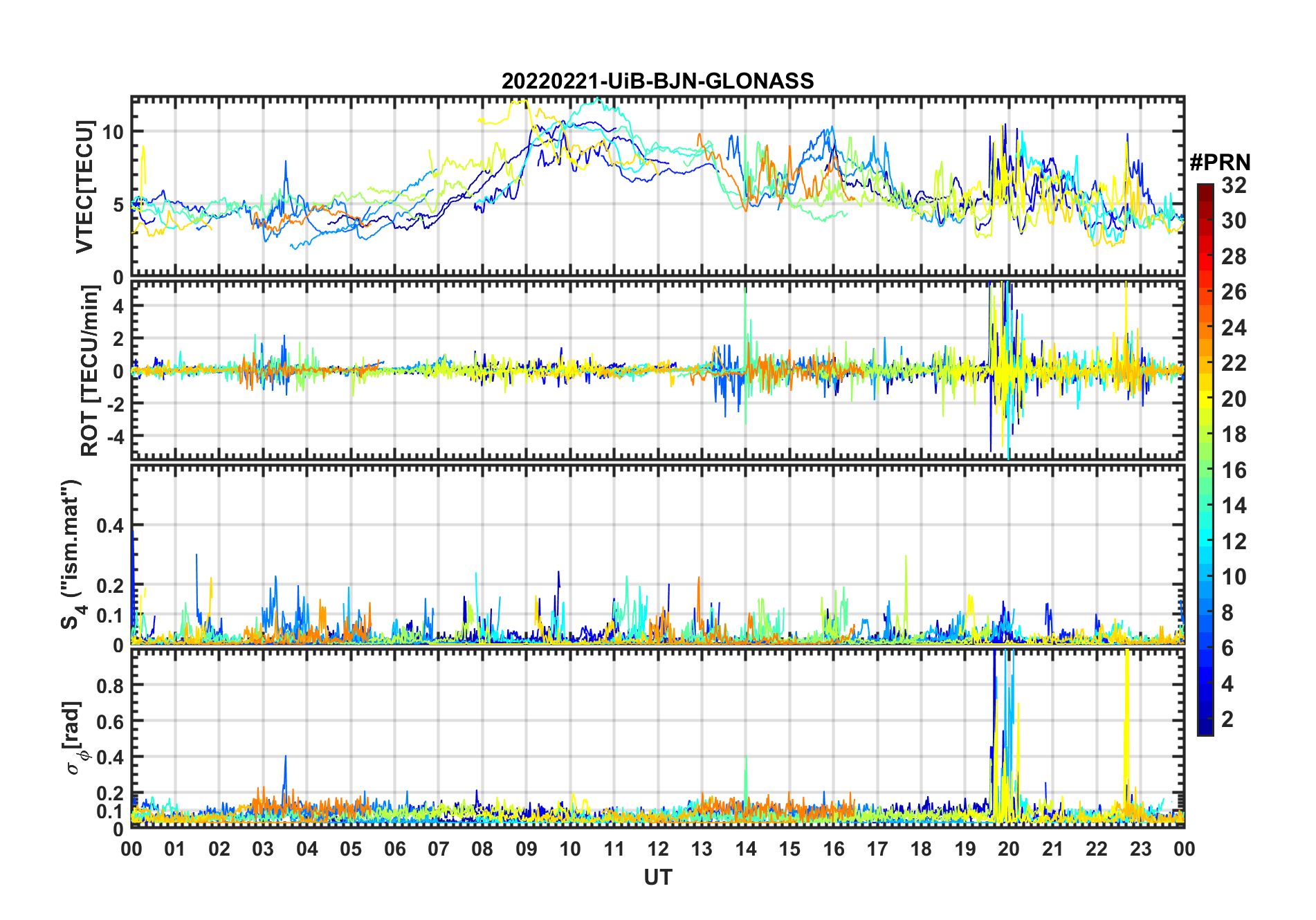The width and height of the screenshot is (1316, 920).
Task: Click the #PRN colorbar heading
Action: click(x=1220, y=163)
